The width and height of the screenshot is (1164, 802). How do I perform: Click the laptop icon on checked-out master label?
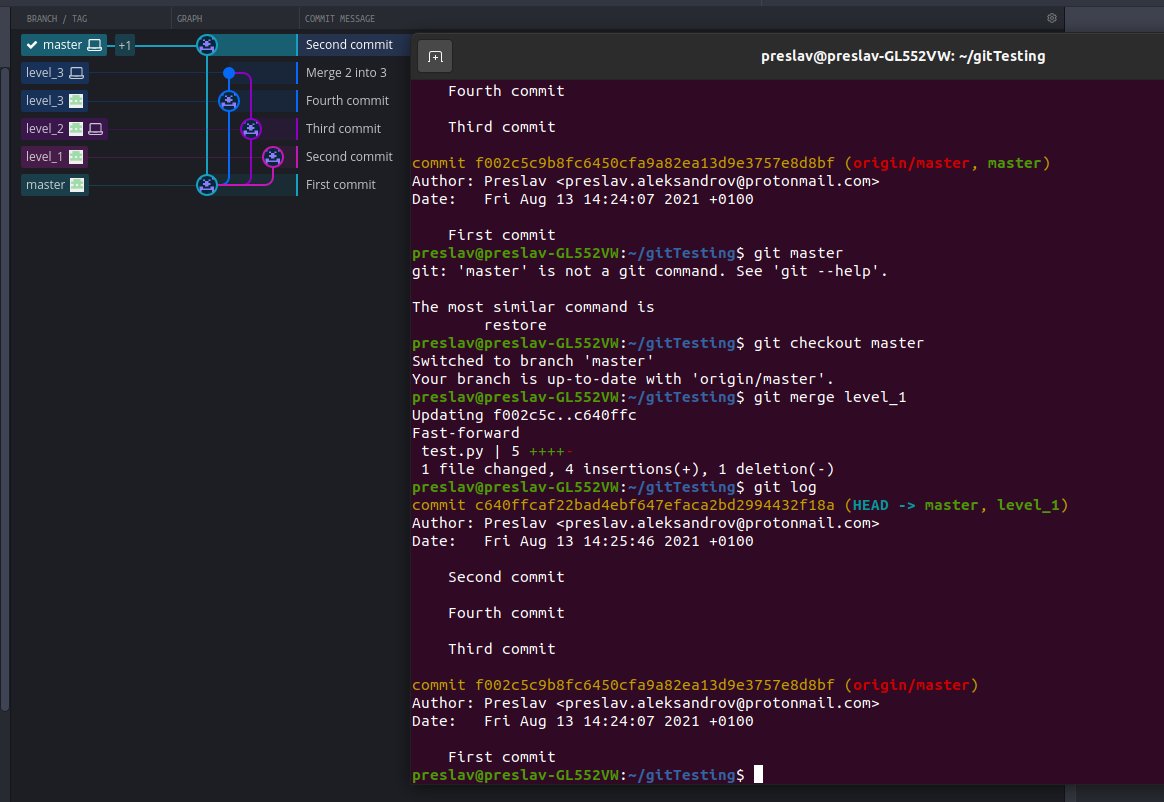[94, 45]
